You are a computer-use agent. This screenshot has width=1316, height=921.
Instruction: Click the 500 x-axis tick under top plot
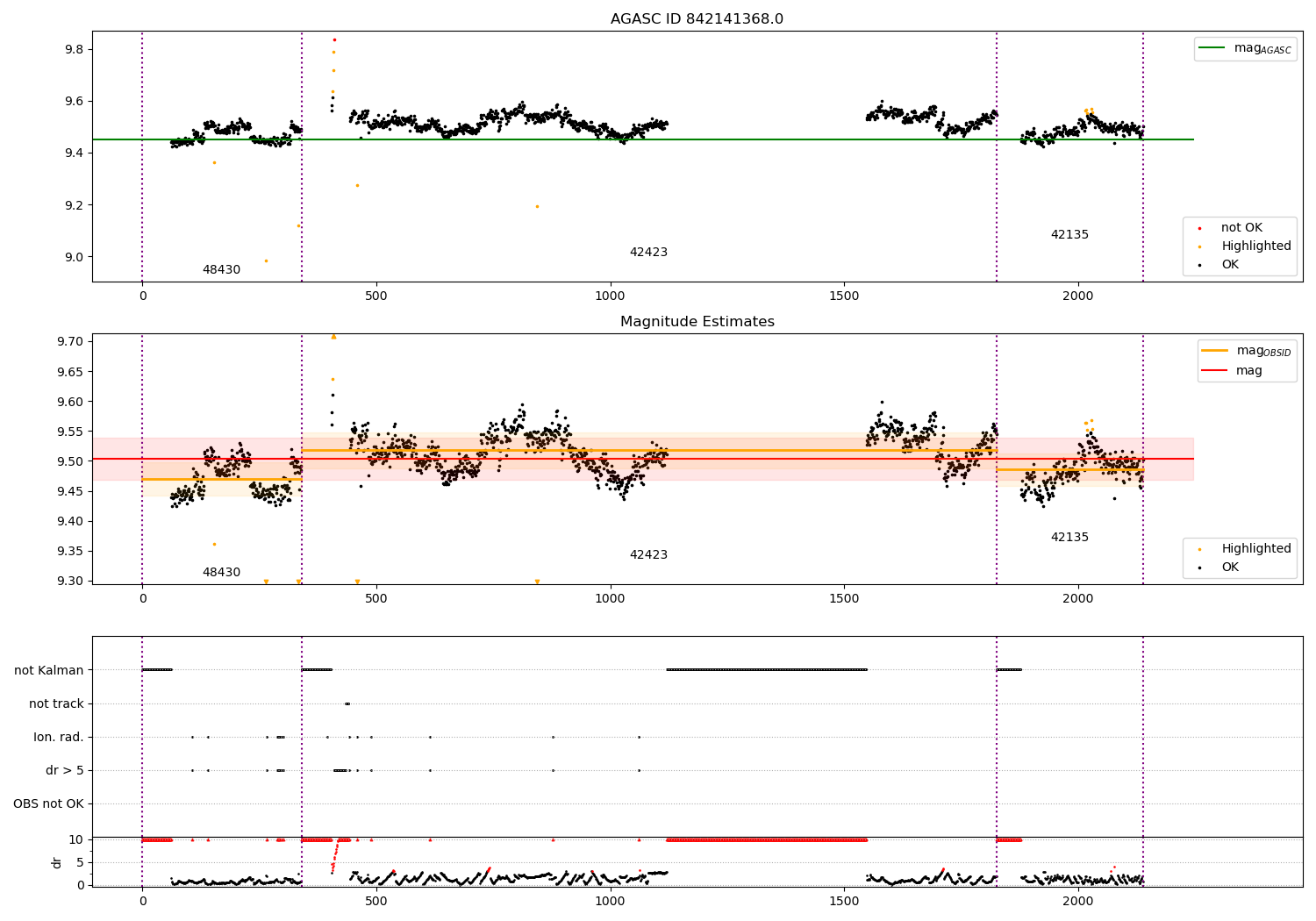376,296
